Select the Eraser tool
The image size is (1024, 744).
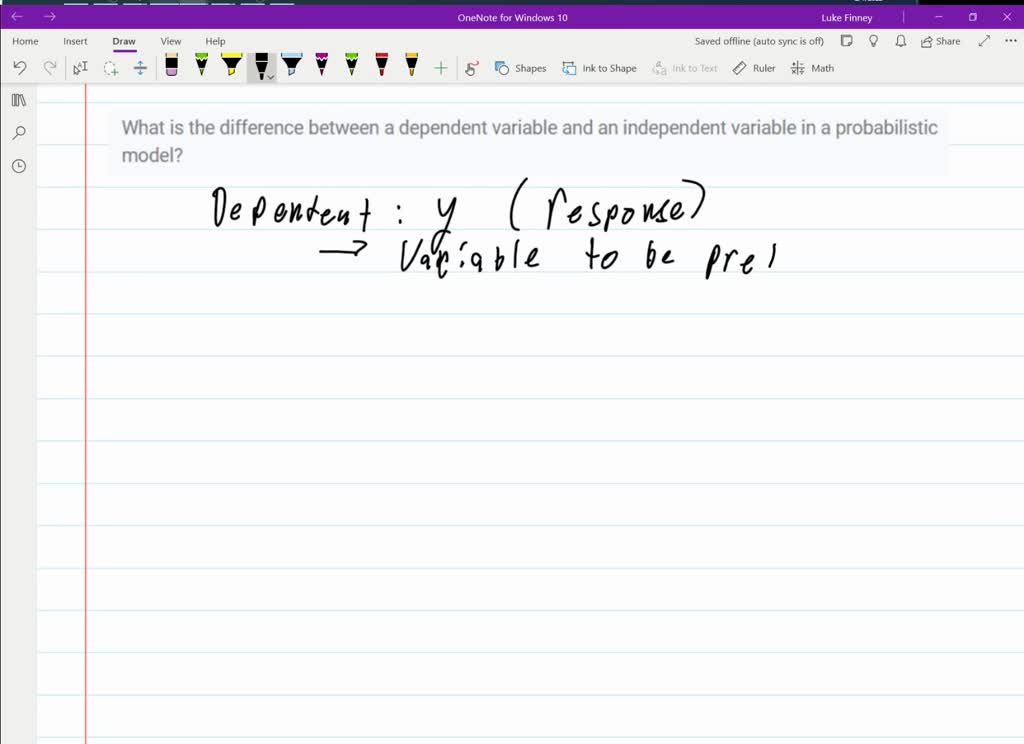172,66
